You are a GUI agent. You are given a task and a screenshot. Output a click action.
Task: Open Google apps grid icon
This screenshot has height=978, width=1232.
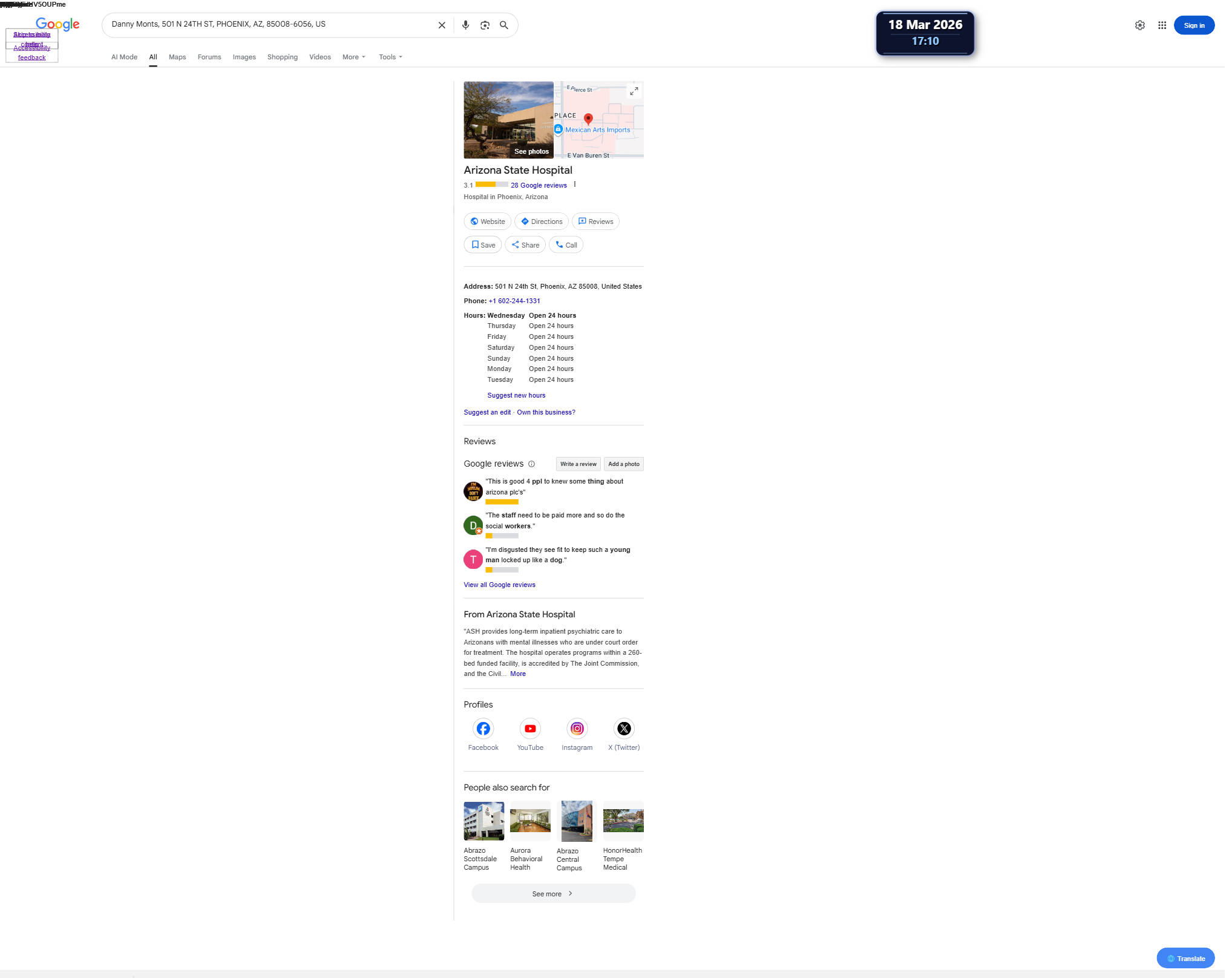click(1162, 25)
